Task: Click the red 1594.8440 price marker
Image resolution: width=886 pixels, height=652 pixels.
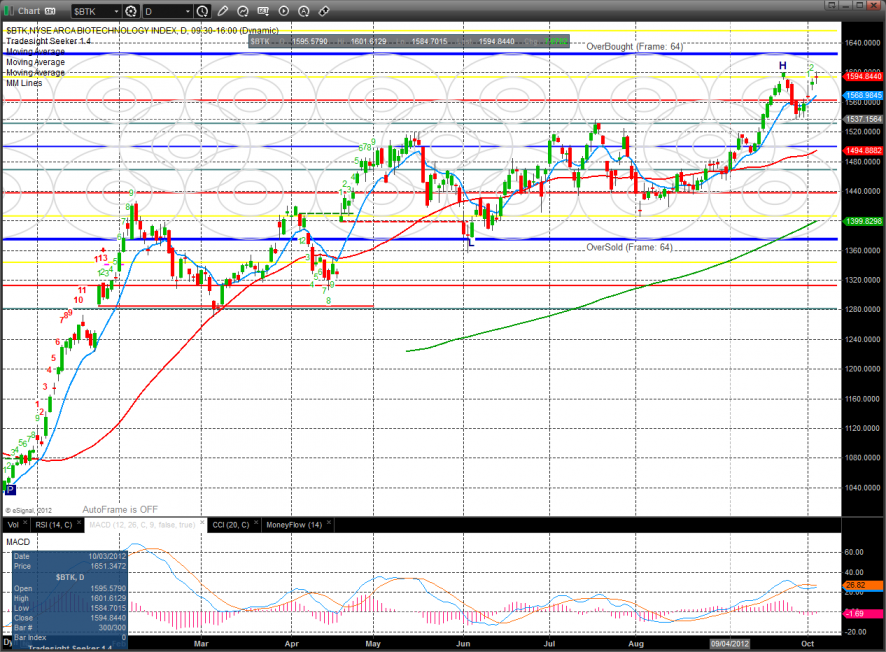Action: 863,76
